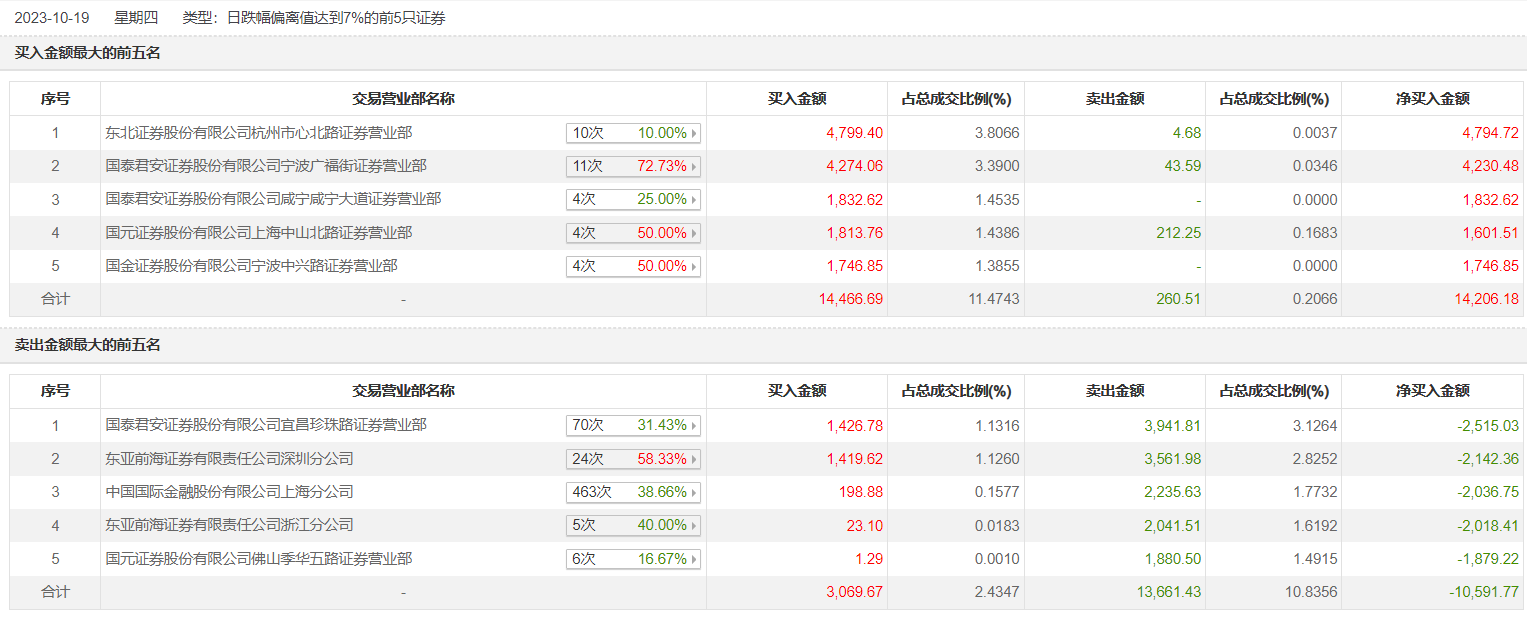Expand the 5次 40.00% dropdown

(x=633, y=525)
